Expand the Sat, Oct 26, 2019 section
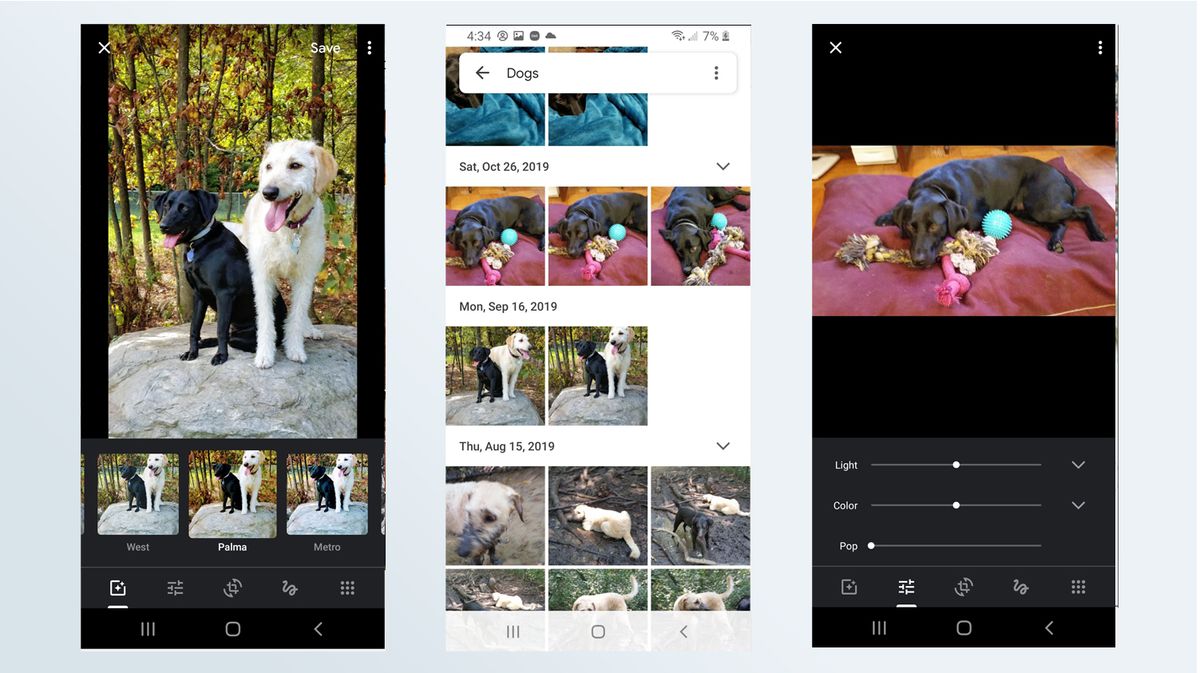The width and height of the screenshot is (1200, 673). pyautogui.click(x=722, y=166)
